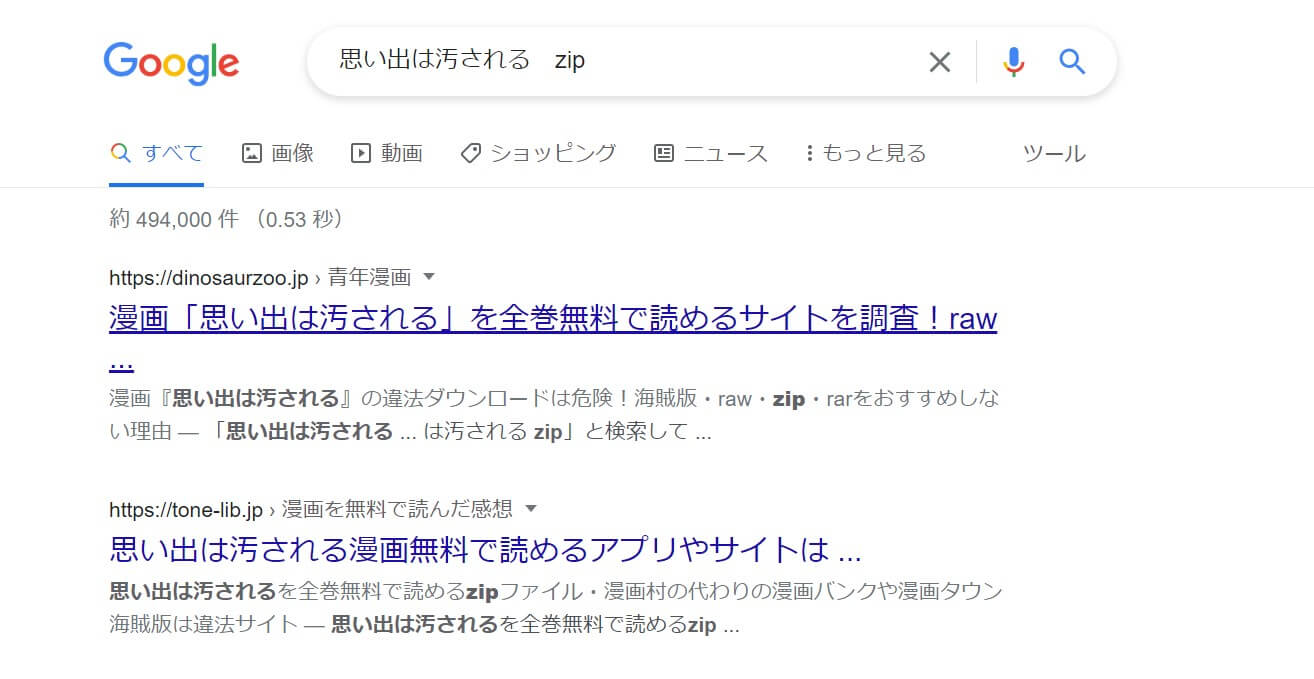This screenshot has width=1314, height=679.
Task: Clear the search box with the X icon
Action: [x=940, y=63]
